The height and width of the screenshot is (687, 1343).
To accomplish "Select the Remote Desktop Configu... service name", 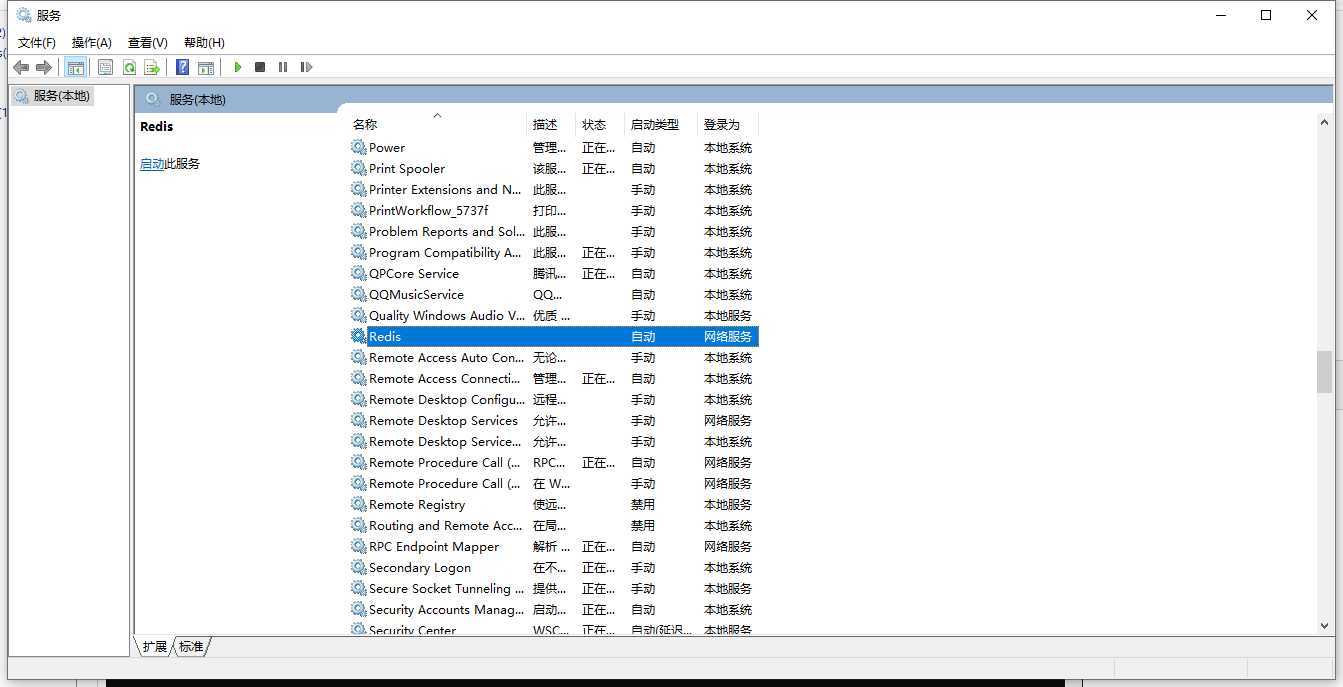I will [447, 399].
